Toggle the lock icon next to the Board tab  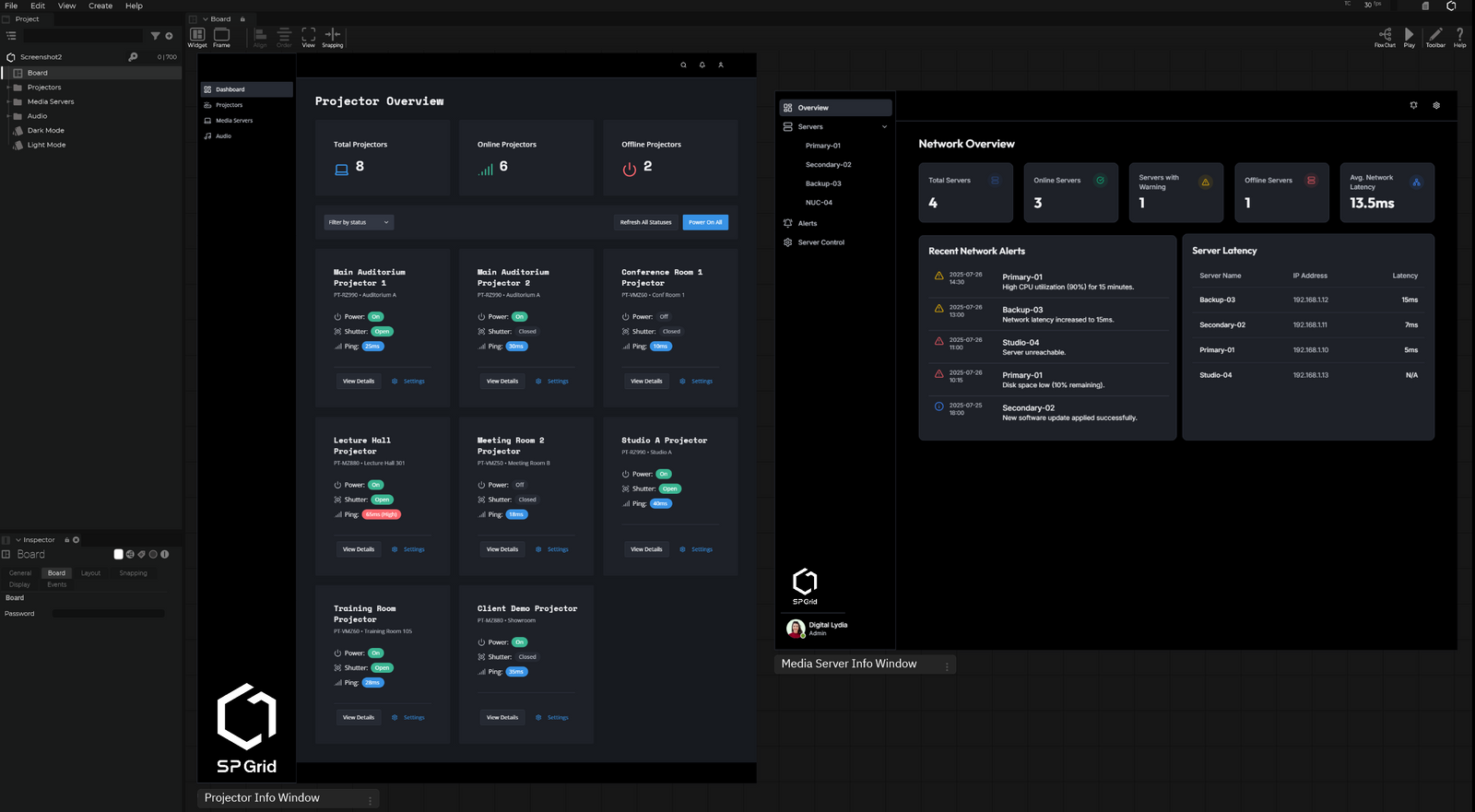click(x=242, y=19)
